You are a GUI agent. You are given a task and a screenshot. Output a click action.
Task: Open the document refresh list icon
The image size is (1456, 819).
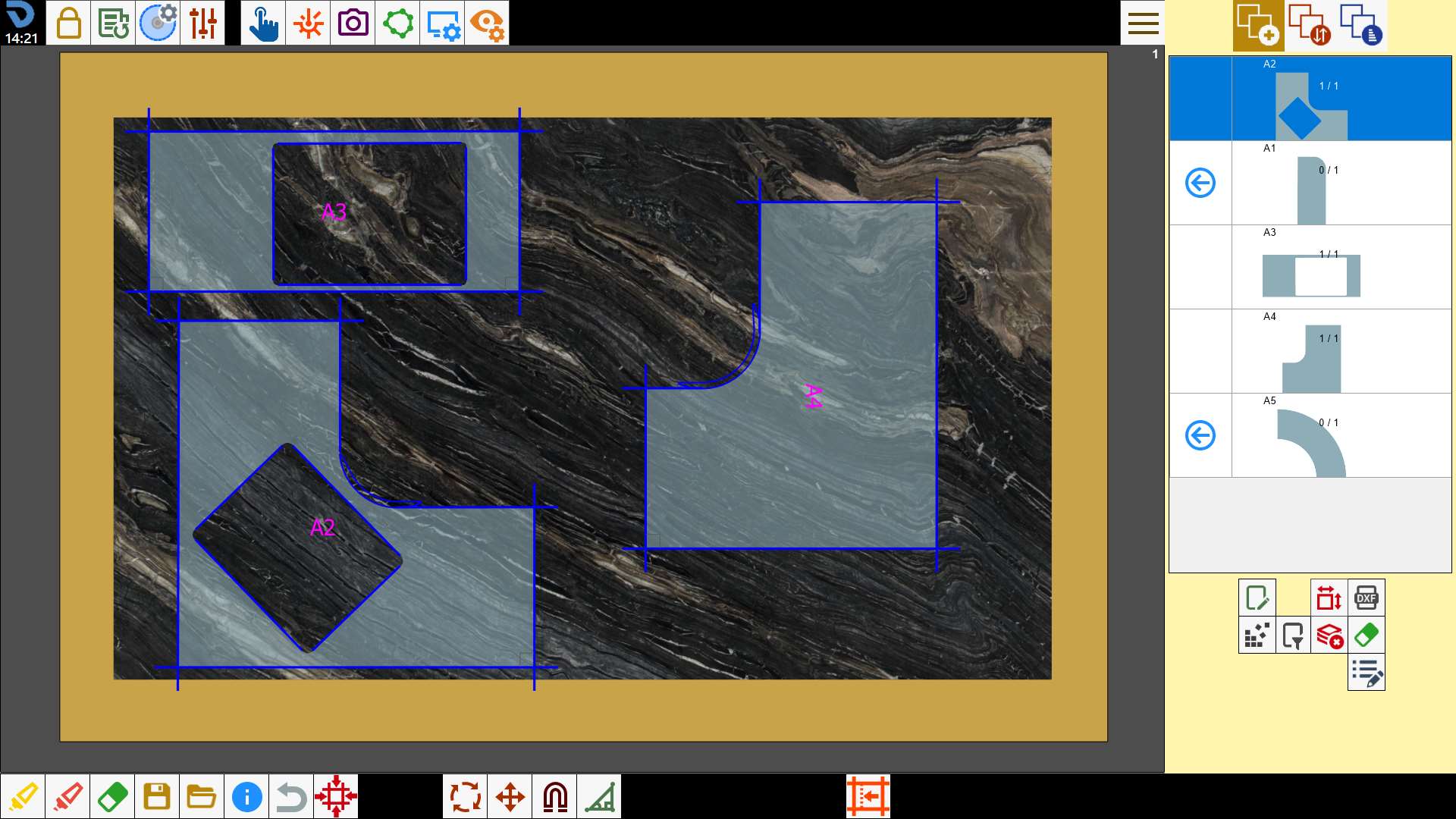[113, 23]
